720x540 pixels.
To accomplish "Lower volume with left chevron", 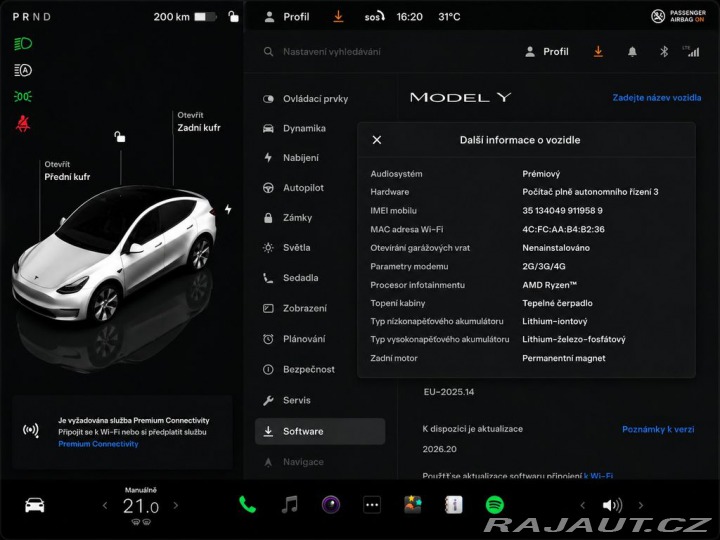I will pyautogui.click(x=582, y=506).
